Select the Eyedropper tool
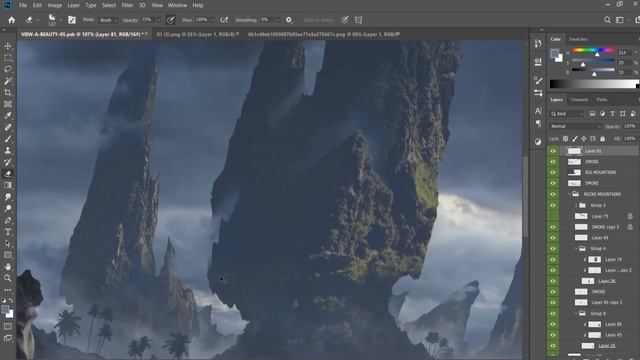 8,116
